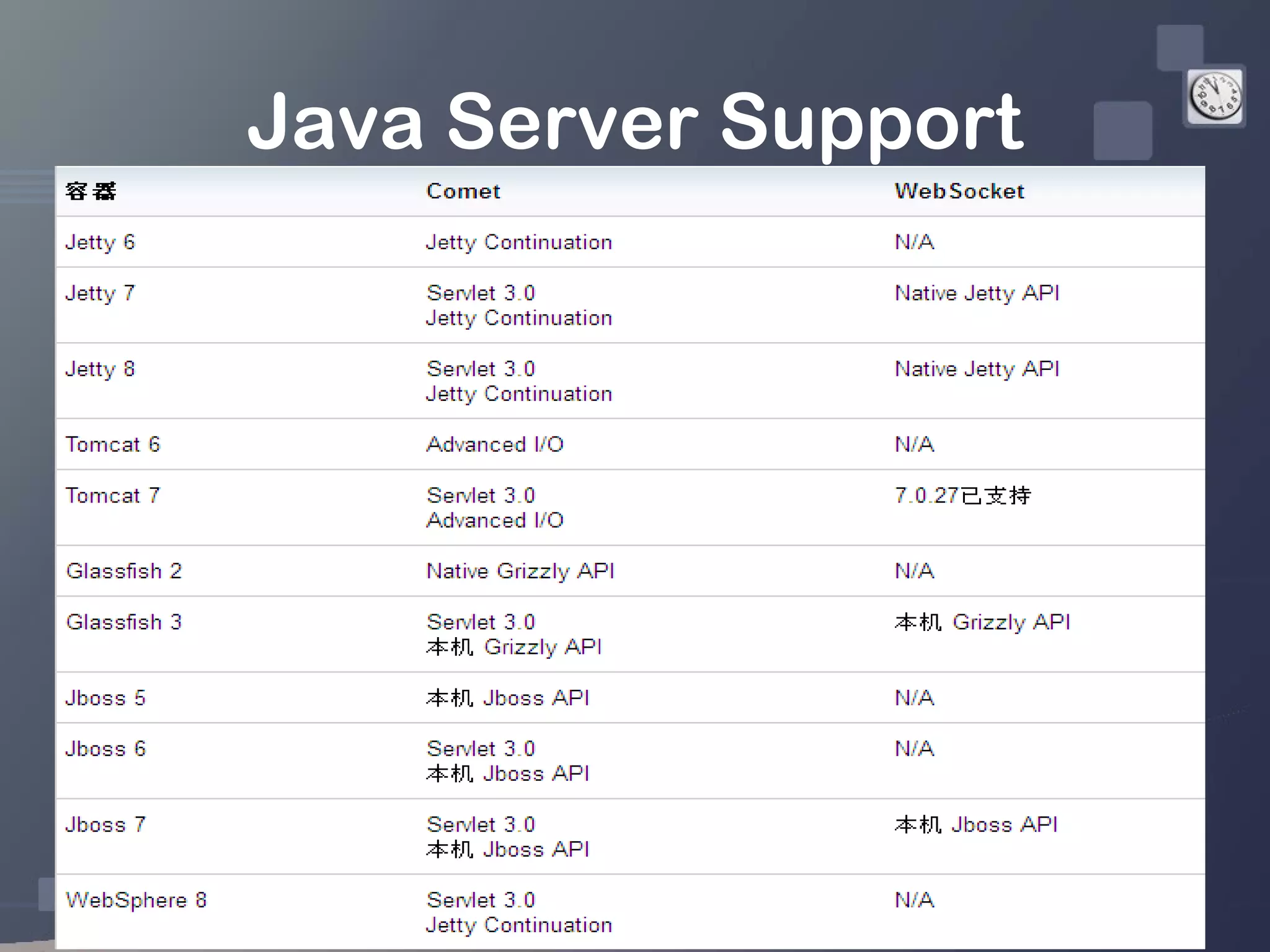Click the WebSocket column header
This screenshot has width=1270, height=952.
959,191
